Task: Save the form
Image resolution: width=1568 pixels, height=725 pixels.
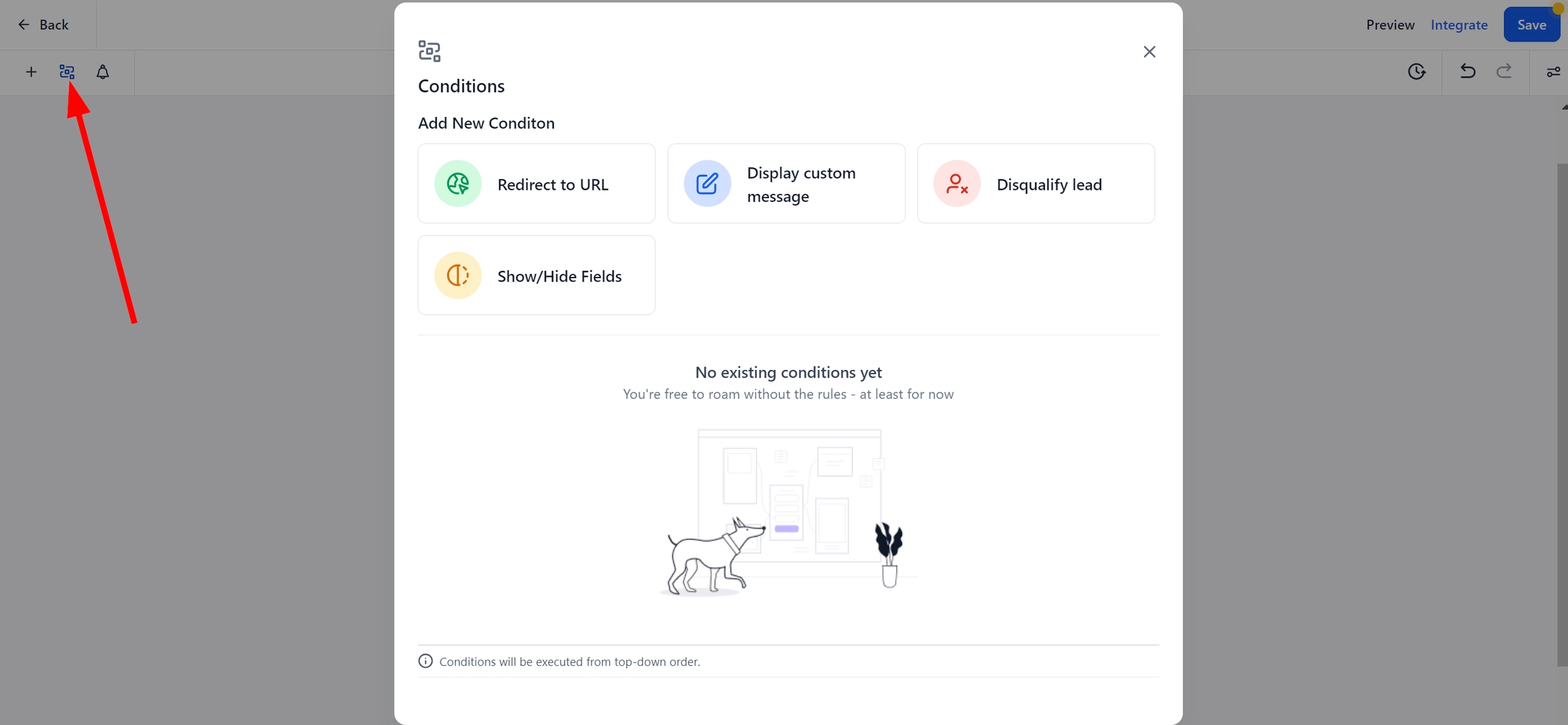Action: coord(1531,25)
